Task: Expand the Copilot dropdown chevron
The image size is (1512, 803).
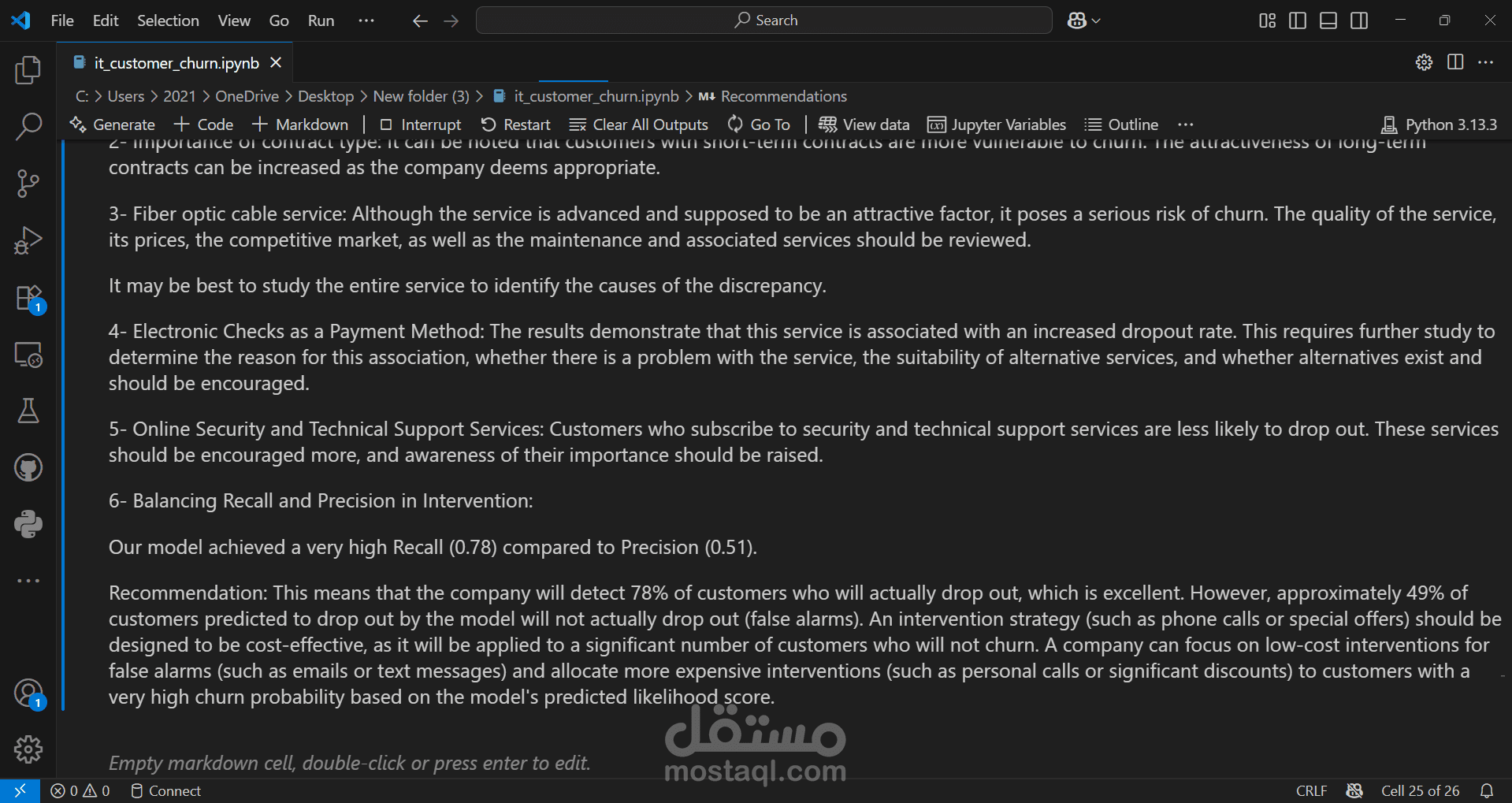Action: click(x=1096, y=21)
